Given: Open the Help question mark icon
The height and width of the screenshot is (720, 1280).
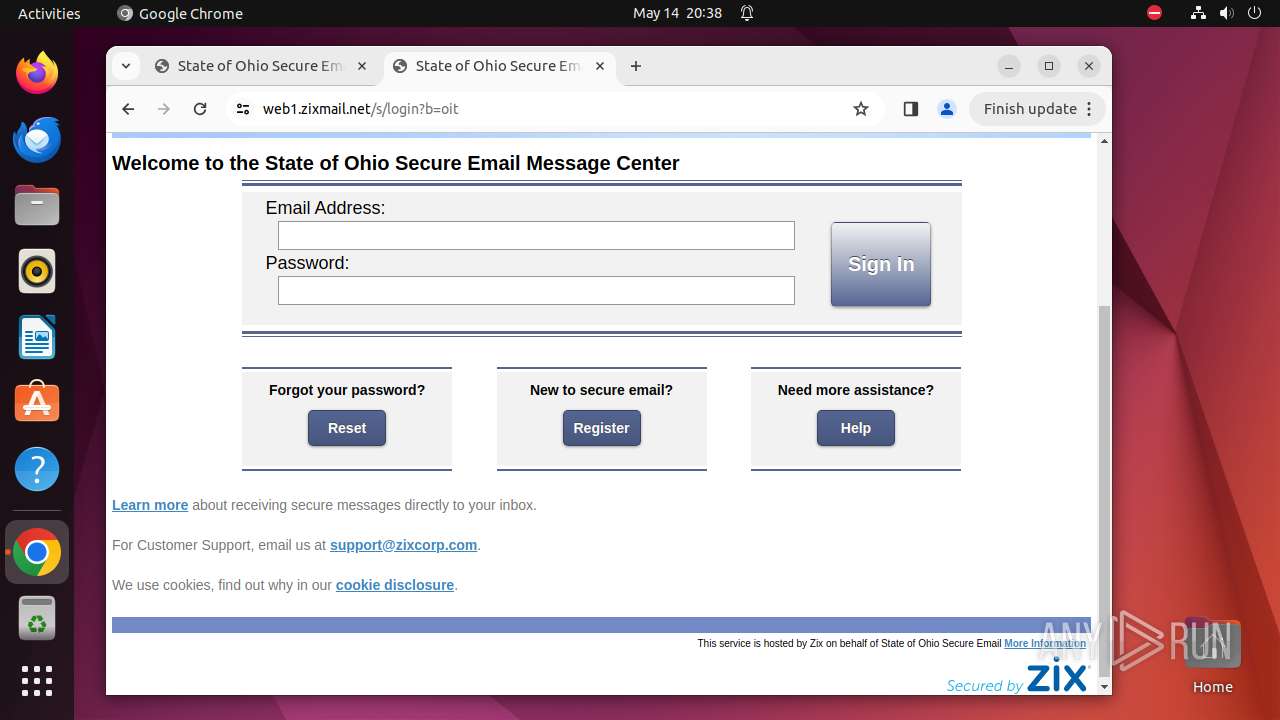Looking at the screenshot, I should click(x=37, y=469).
